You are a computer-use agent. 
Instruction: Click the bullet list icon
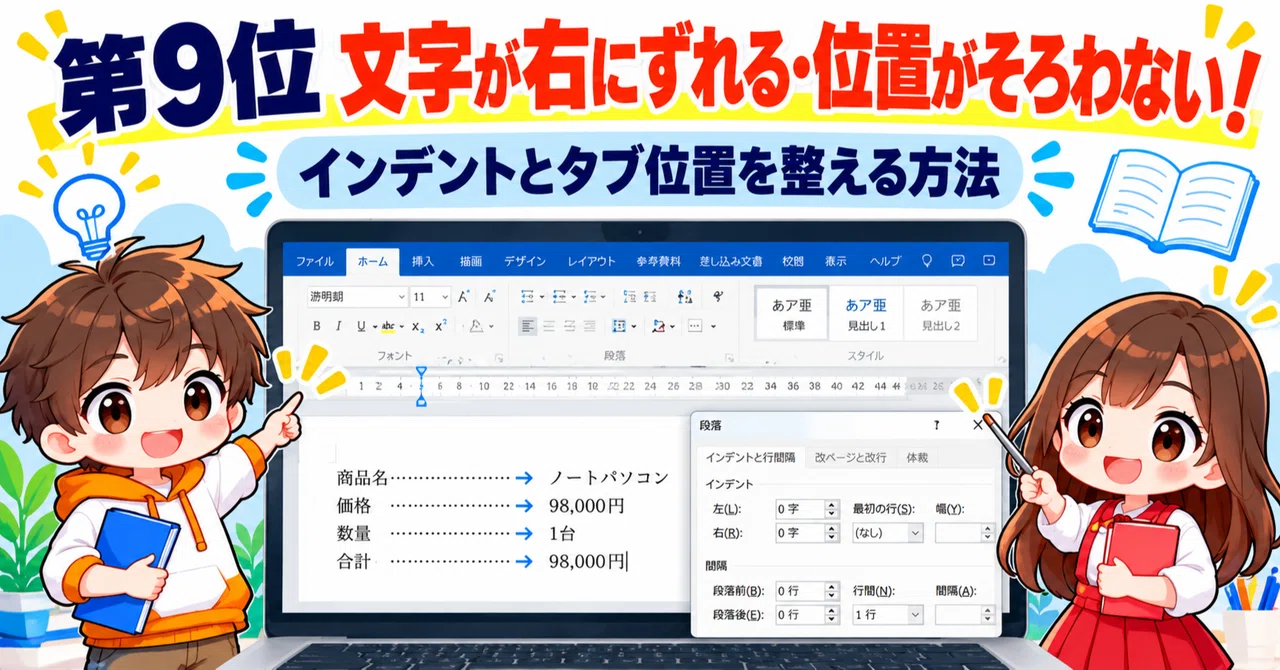530,296
